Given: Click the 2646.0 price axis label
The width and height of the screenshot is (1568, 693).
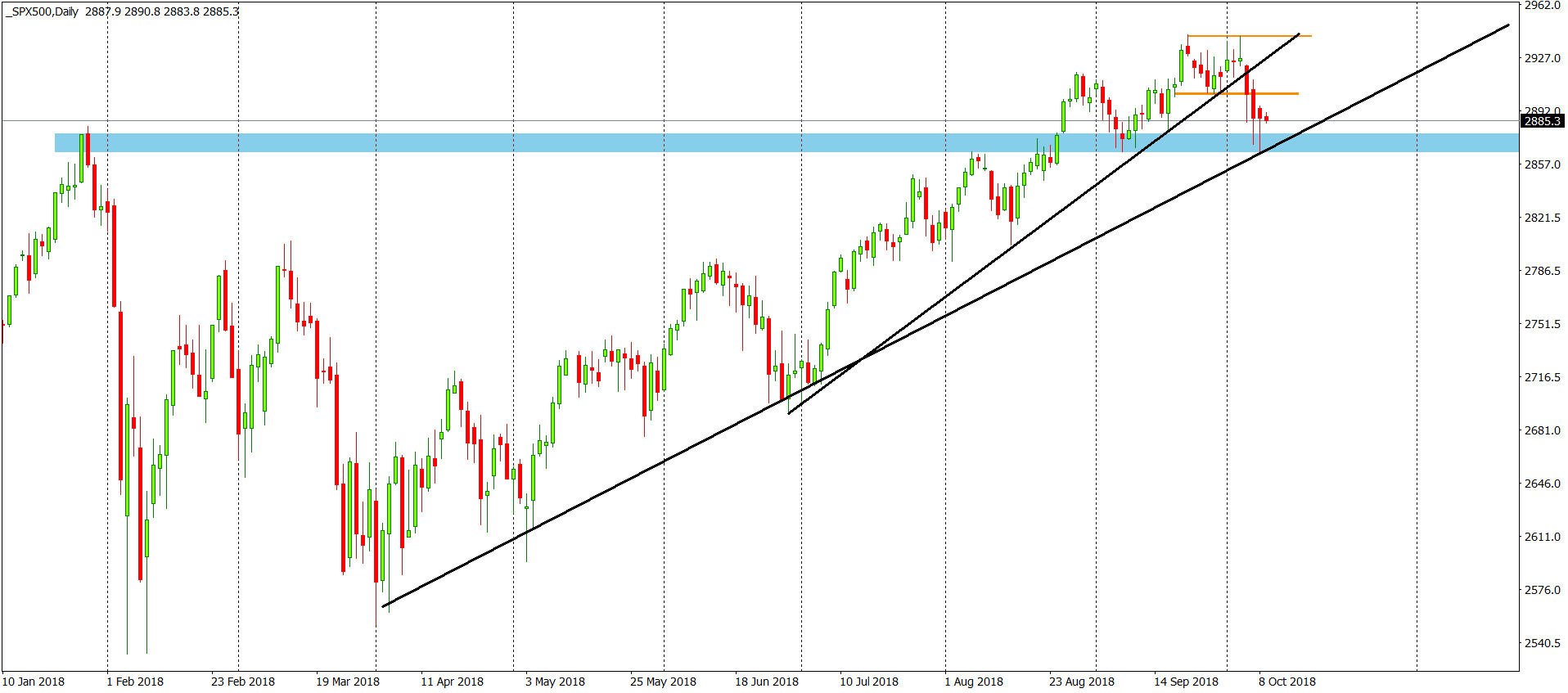Looking at the screenshot, I should [1543, 484].
